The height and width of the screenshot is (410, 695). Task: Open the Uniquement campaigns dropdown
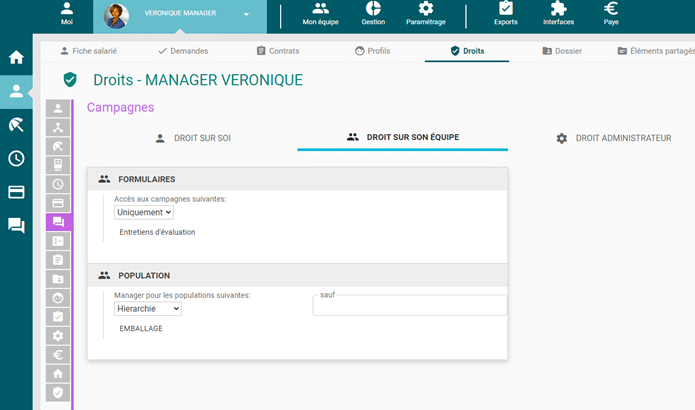point(144,212)
